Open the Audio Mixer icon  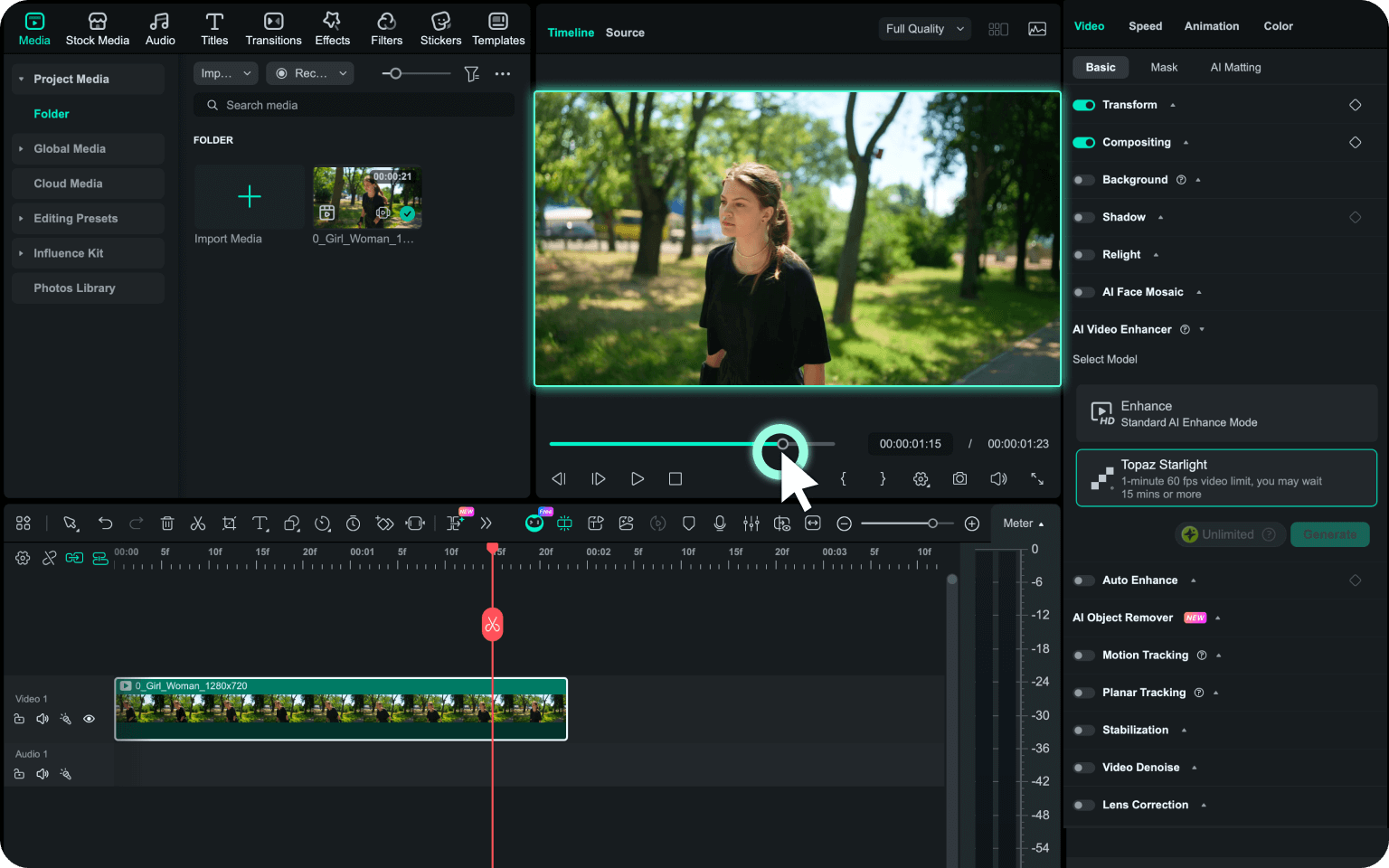point(751,523)
